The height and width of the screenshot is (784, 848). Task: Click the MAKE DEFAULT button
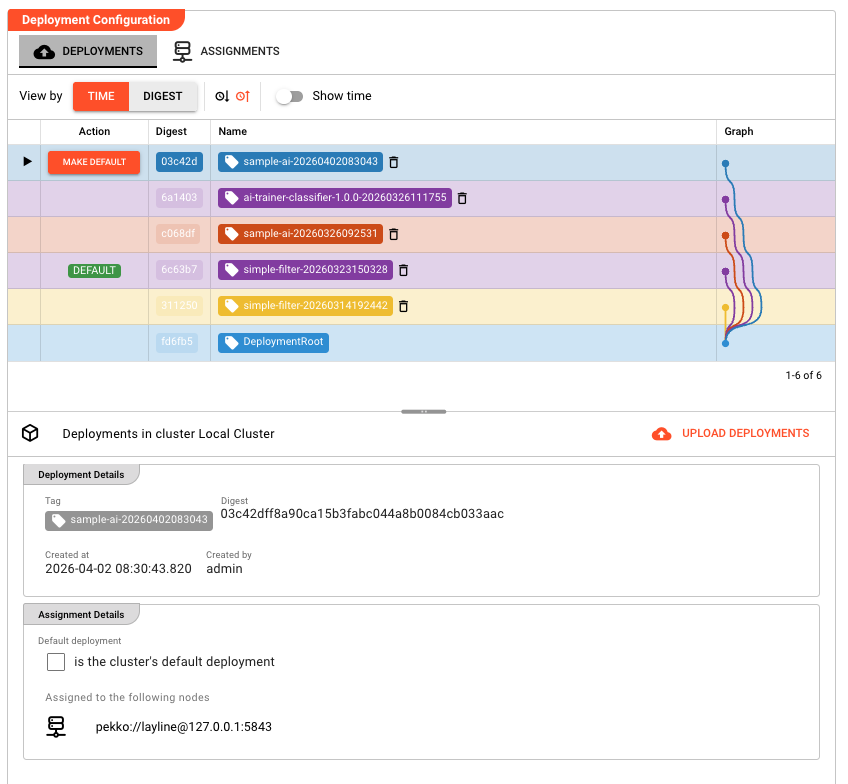(93, 161)
